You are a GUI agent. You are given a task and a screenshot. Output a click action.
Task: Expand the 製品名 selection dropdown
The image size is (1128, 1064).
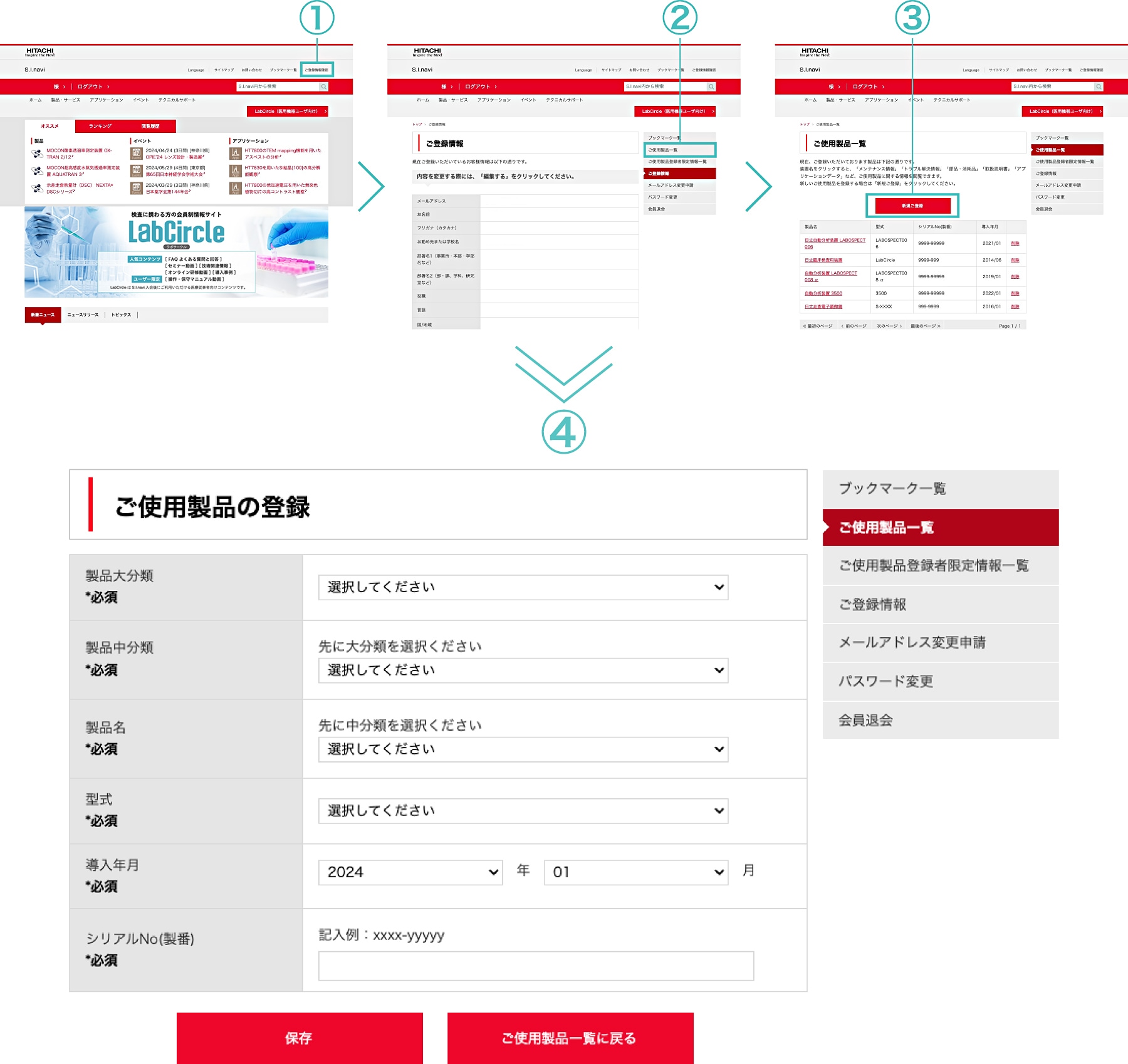(x=523, y=749)
